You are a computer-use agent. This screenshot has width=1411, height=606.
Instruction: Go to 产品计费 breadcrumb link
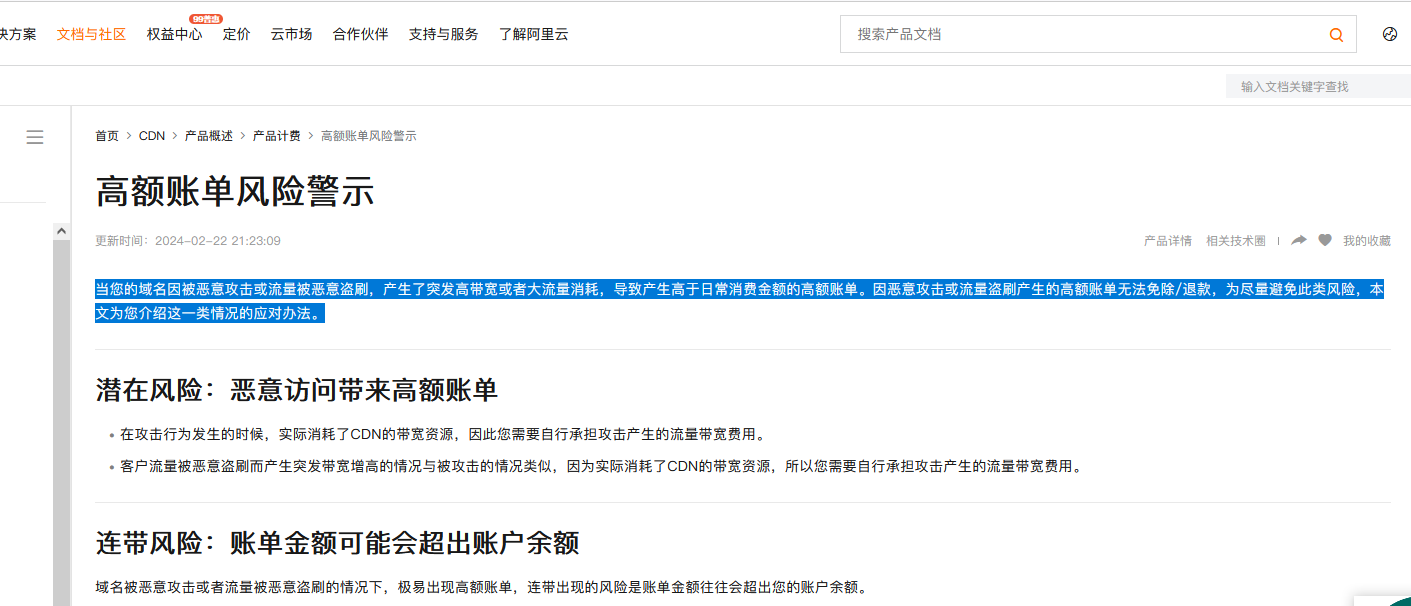pyautogui.click(x=277, y=136)
